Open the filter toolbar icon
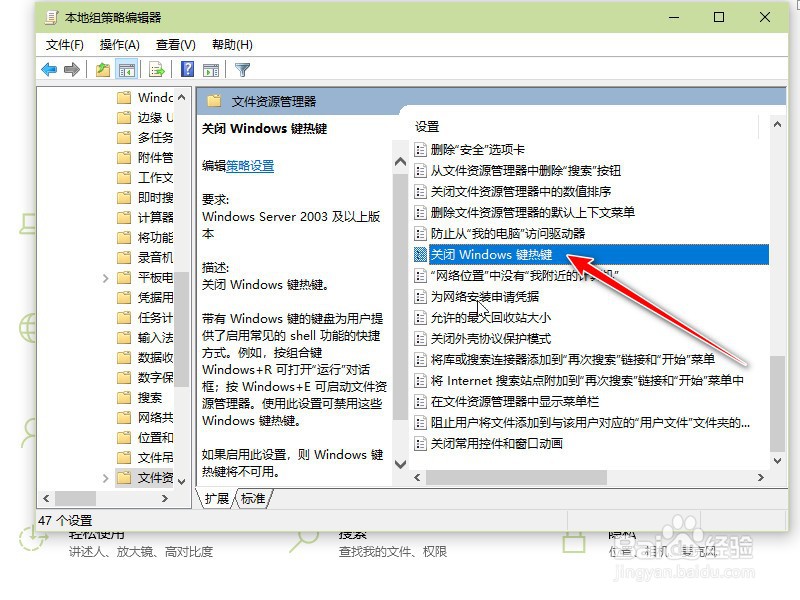This screenshot has height=600, width=800. point(240,68)
